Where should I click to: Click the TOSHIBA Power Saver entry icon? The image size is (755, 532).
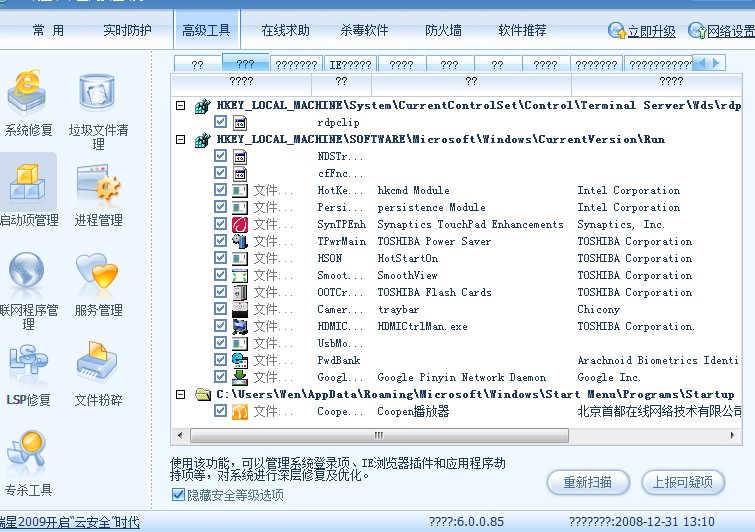pos(240,241)
